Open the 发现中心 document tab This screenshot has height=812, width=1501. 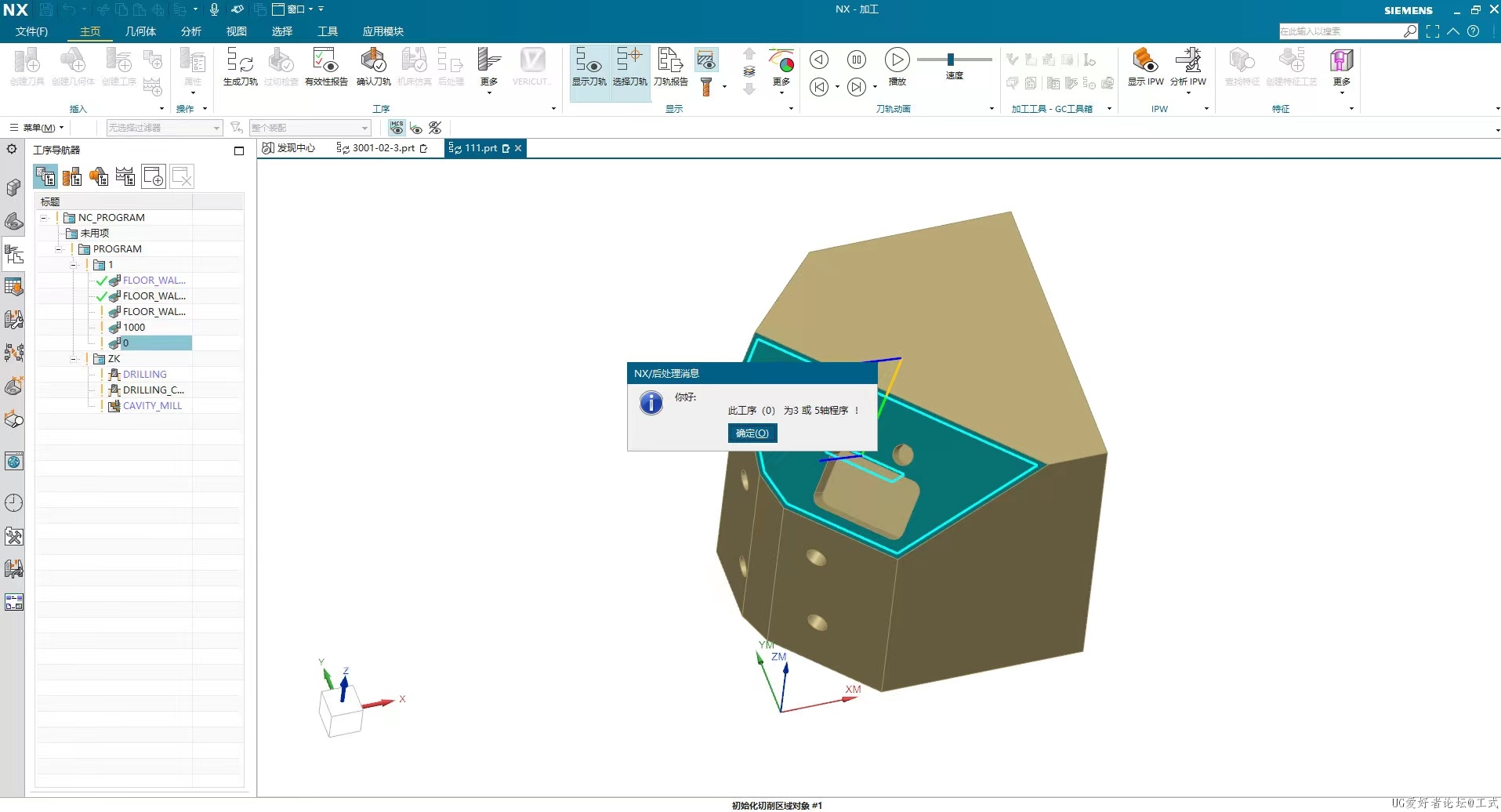point(288,148)
